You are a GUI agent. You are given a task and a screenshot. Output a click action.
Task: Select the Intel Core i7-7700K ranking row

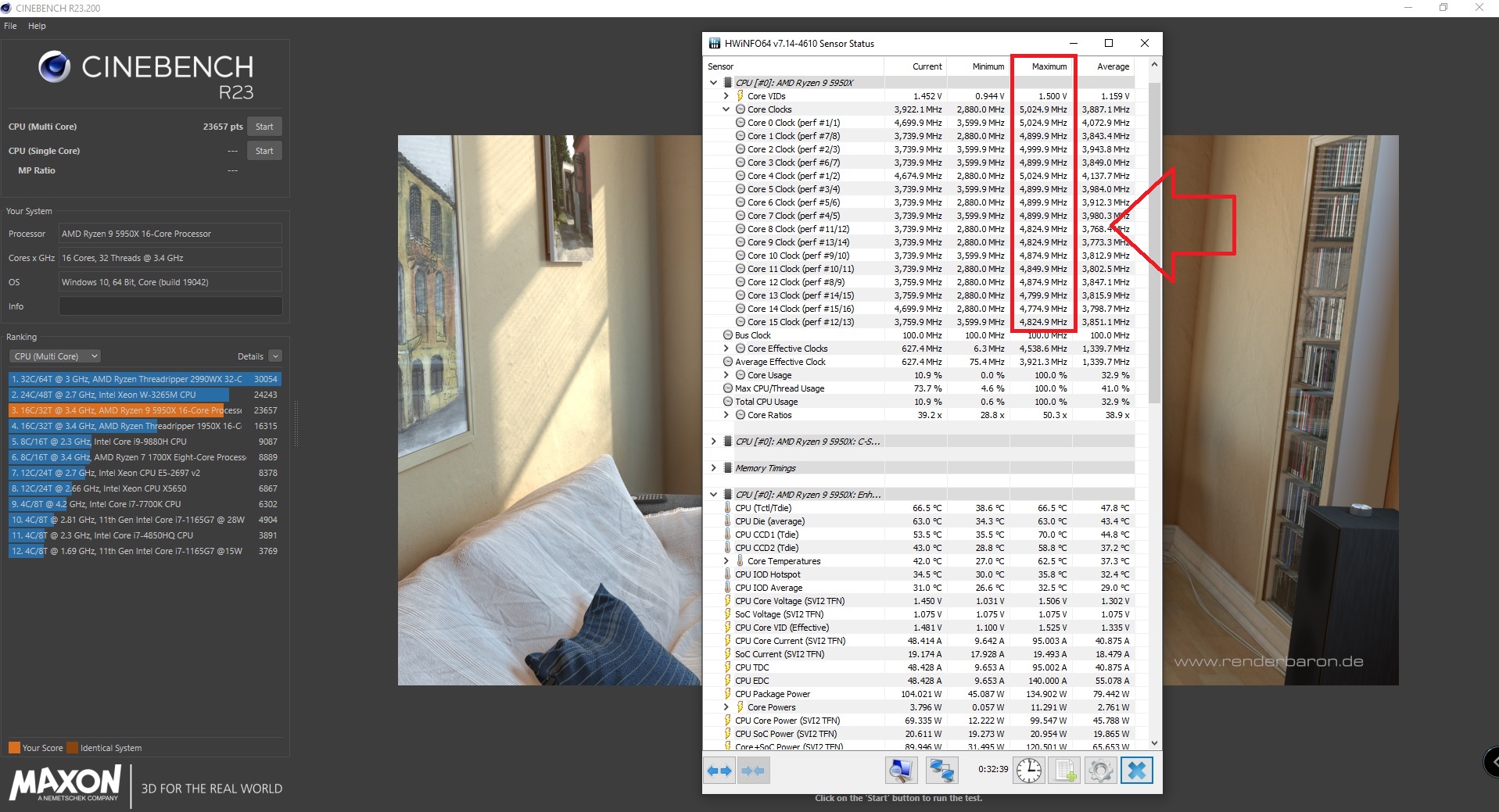click(x=145, y=504)
